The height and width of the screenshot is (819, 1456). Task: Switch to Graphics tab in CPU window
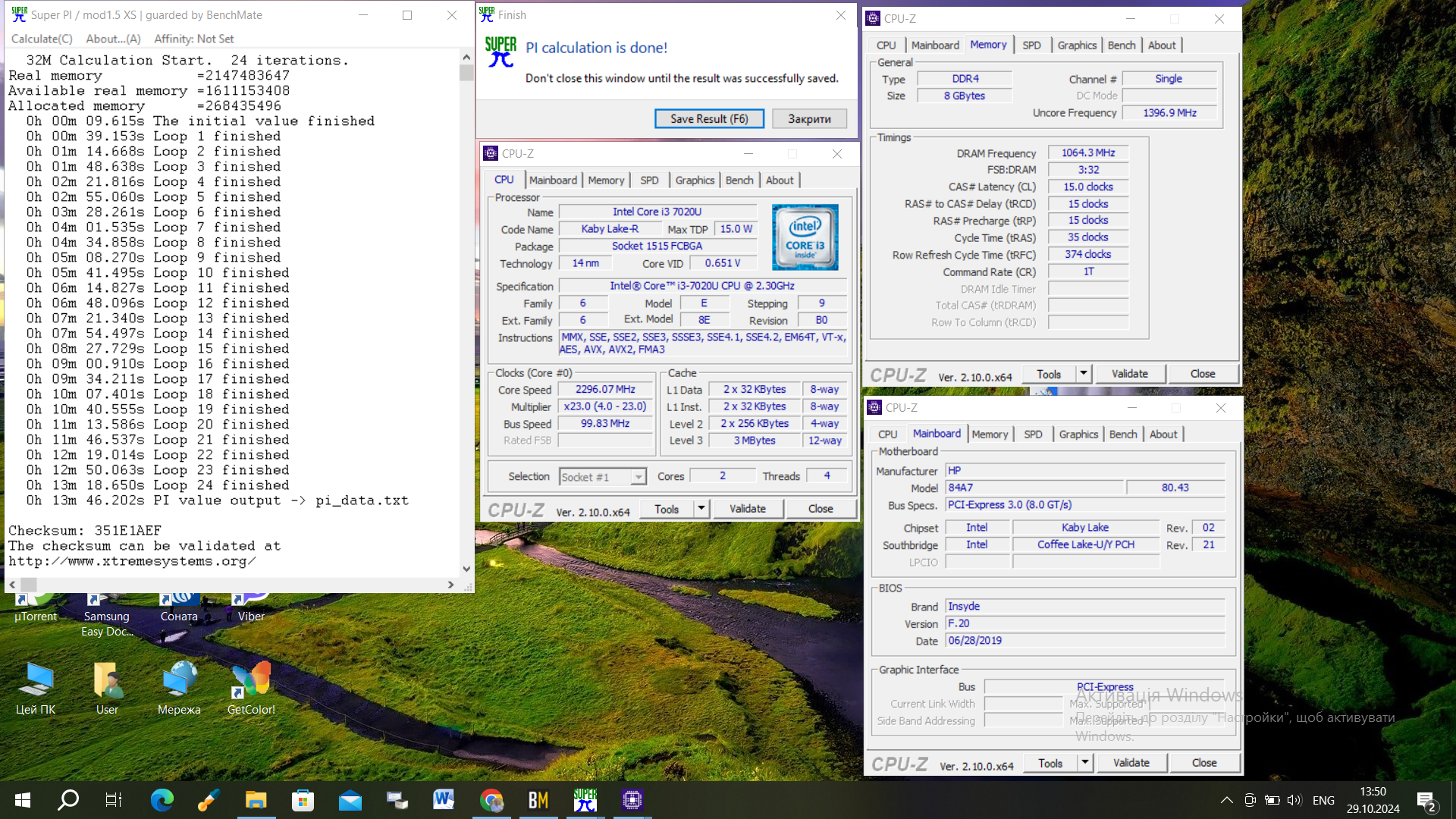click(x=695, y=180)
